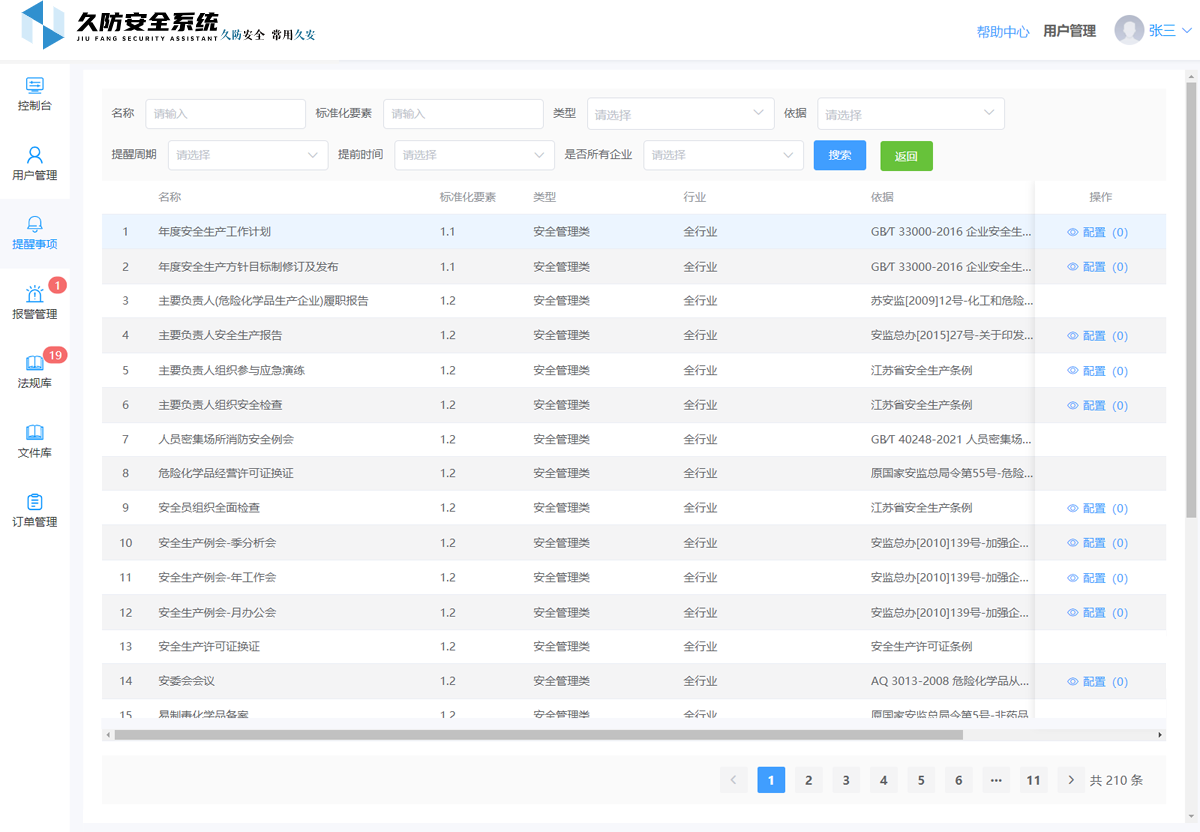Viewport: 1200px width, 832px height.
Task: Open the 依据 dropdown
Action: click(x=911, y=114)
